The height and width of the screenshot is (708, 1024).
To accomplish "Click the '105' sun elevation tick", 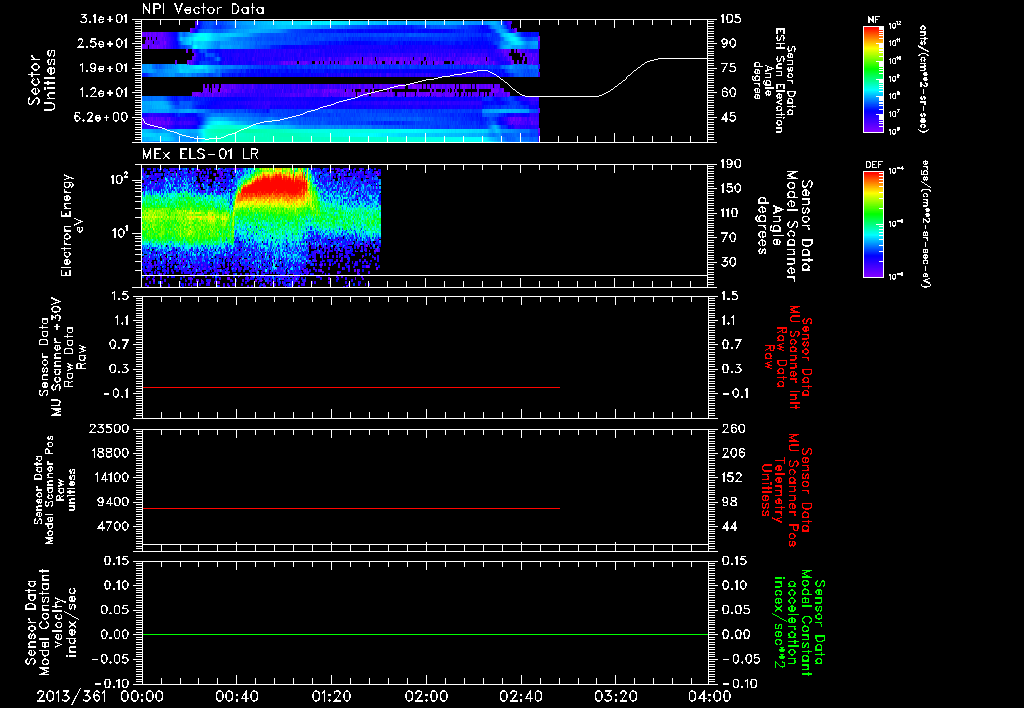I will [729, 19].
